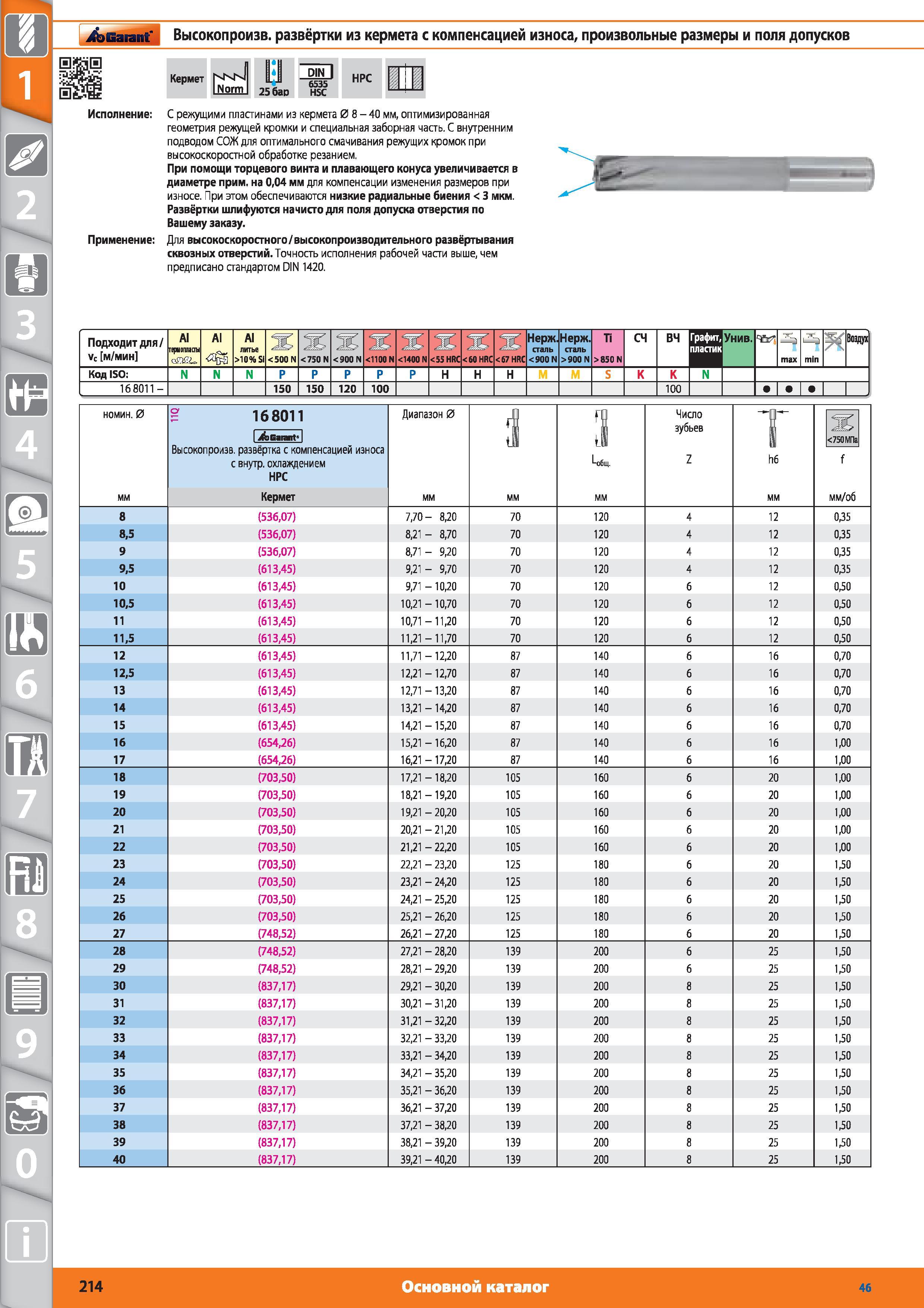Image resolution: width=924 pixels, height=1308 pixels.
Task: Click the 'Число зубьев' column header
Action: pos(689,421)
